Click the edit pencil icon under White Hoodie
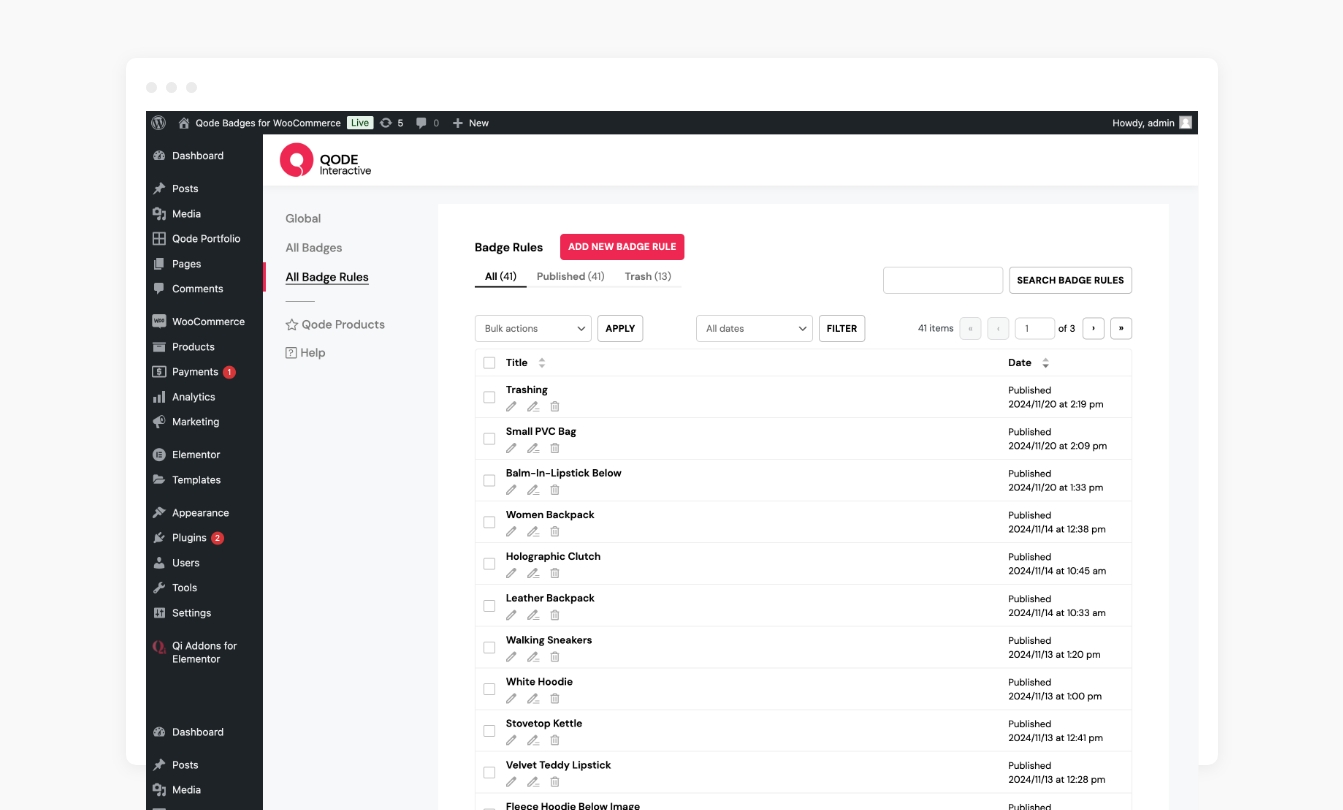This screenshot has height=810, width=1343. pyautogui.click(x=511, y=698)
